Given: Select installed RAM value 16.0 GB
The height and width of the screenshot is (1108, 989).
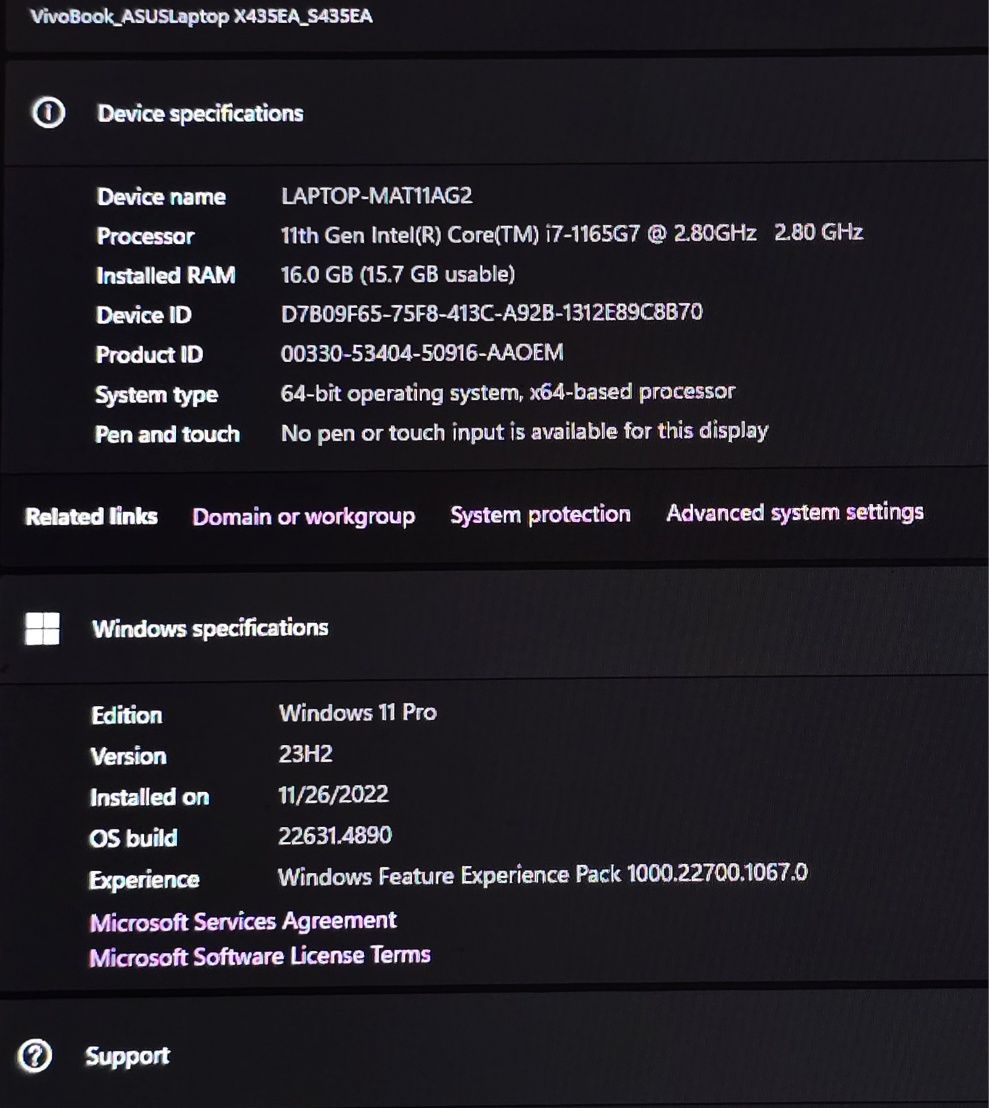Looking at the screenshot, I should click(x=398, y=274).
